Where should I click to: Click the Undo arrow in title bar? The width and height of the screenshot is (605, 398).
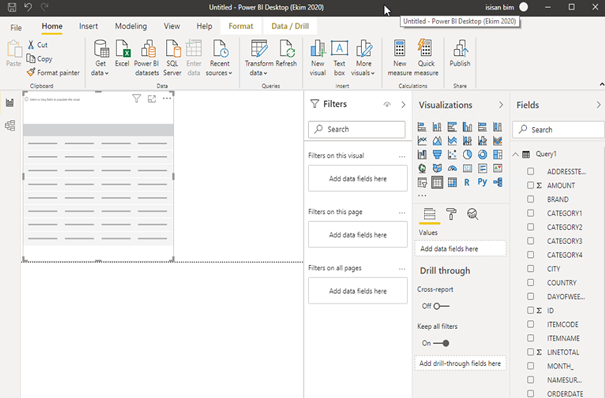pyautogui.click(x=28, y=7)
